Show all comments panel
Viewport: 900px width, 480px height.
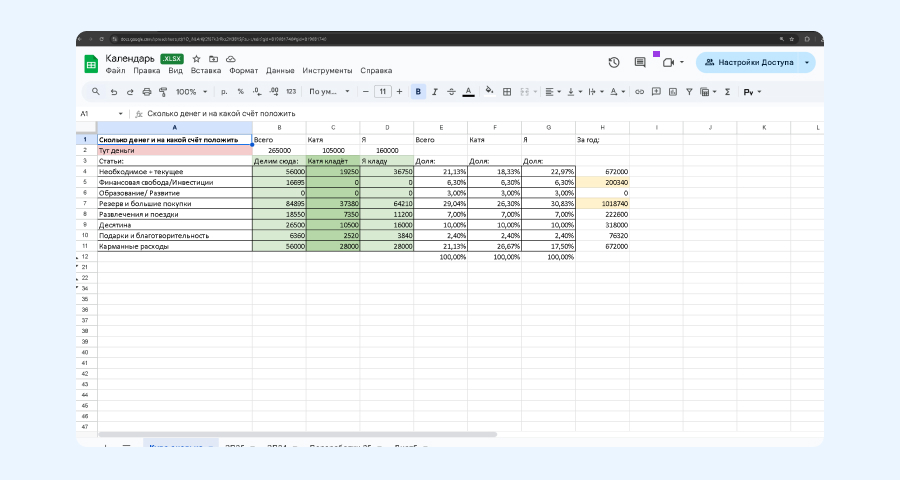pyautogui.click(x=640, y=62)
